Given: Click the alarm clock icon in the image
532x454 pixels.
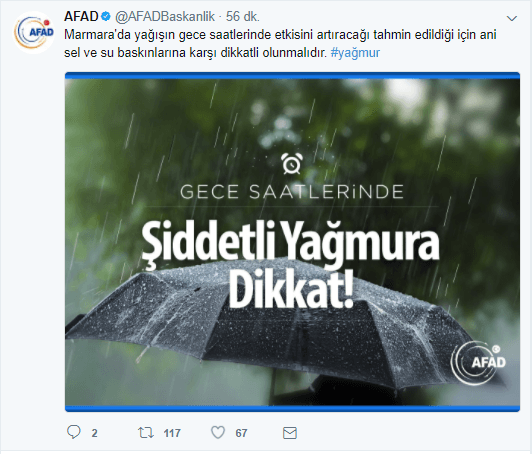Looking at the screenshot, I should click(x=292, y=164).
